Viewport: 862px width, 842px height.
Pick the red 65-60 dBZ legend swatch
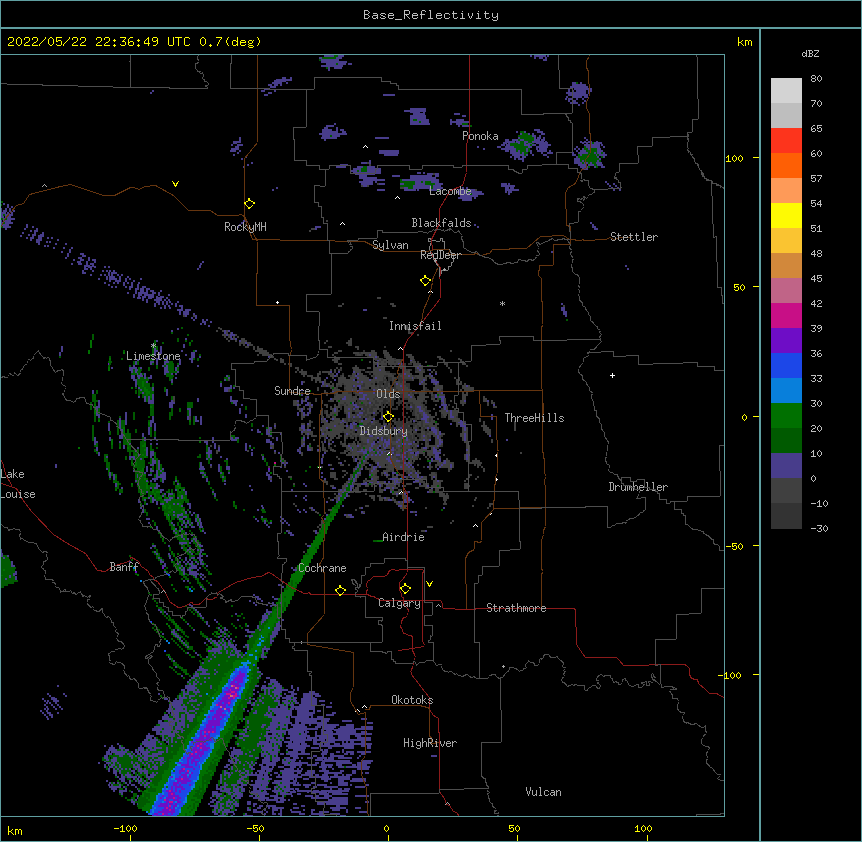click(x=786, y=140)
